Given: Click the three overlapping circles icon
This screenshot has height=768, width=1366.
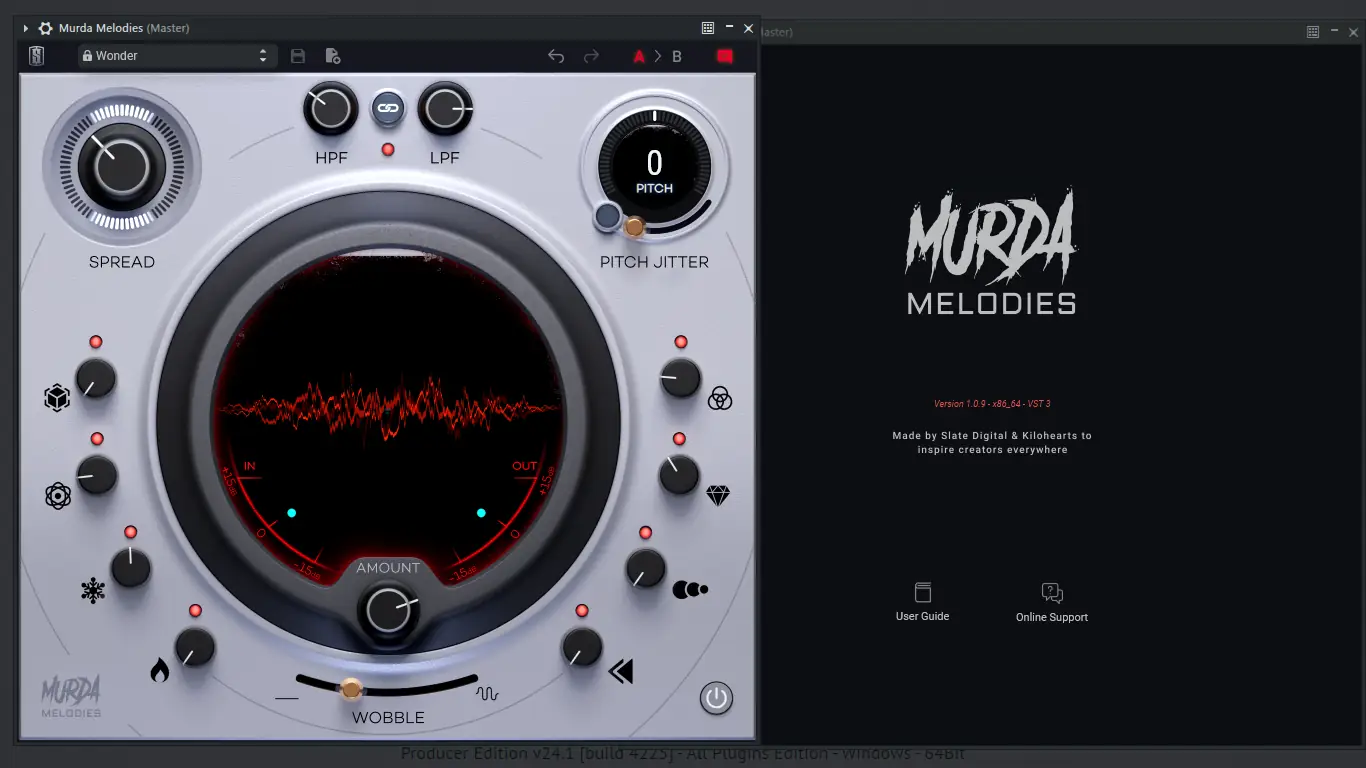Looking at the screenshot, I should pos(720,399).
